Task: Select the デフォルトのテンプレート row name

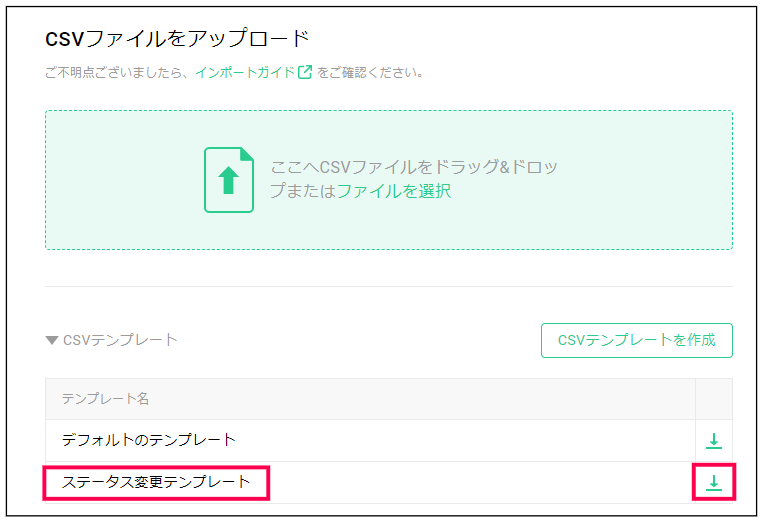Action: (x=148, y=440)
